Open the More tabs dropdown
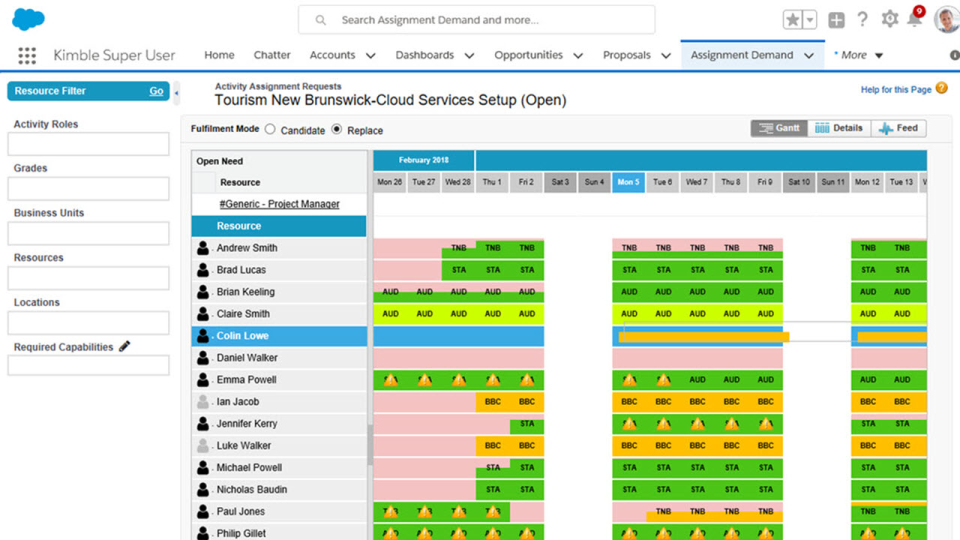 tap(859, 55)
